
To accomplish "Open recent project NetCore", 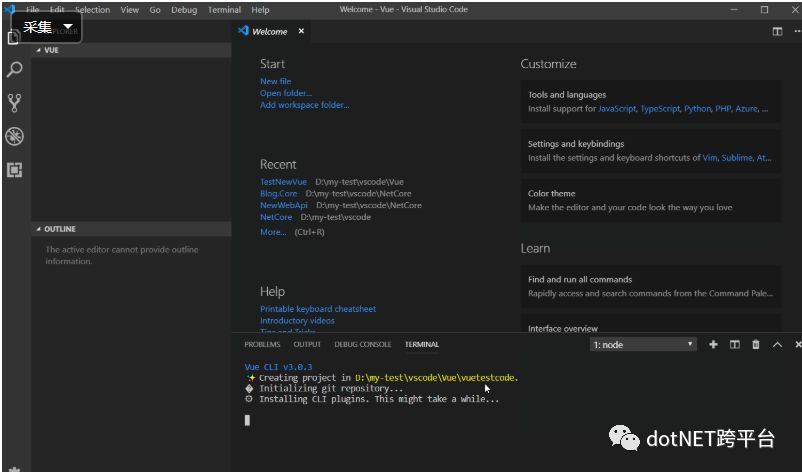I will [x=276, y=217].
